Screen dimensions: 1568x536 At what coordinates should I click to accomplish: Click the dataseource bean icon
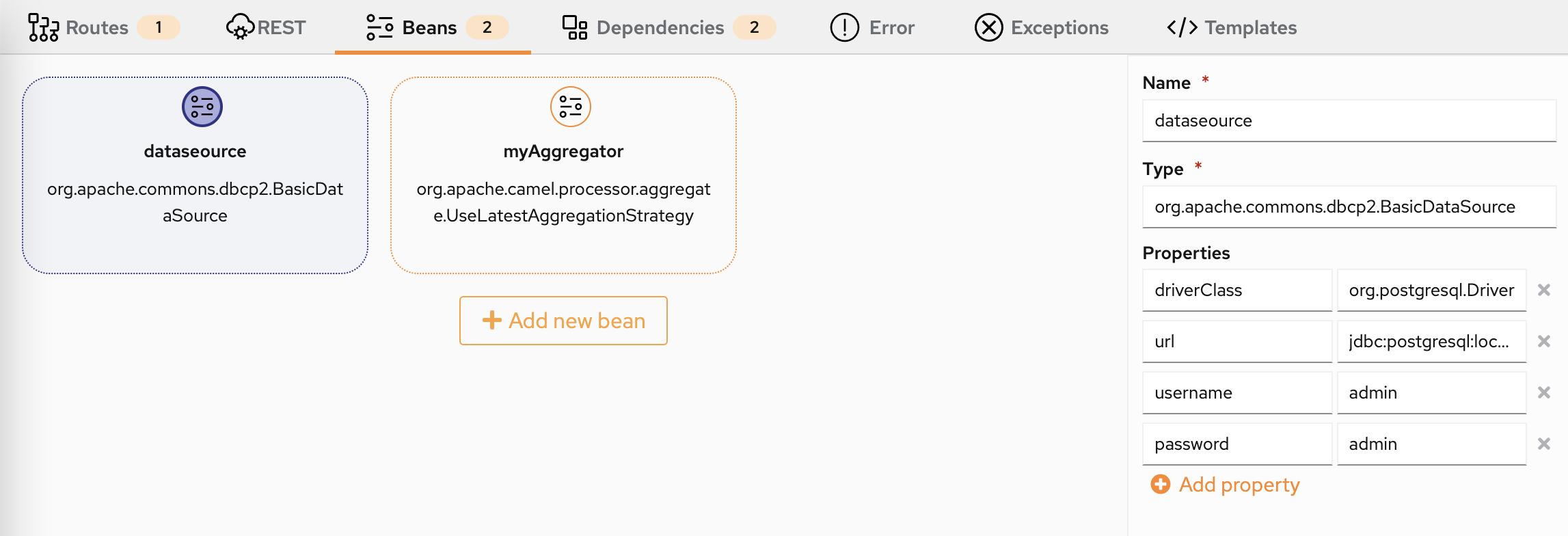202,107
